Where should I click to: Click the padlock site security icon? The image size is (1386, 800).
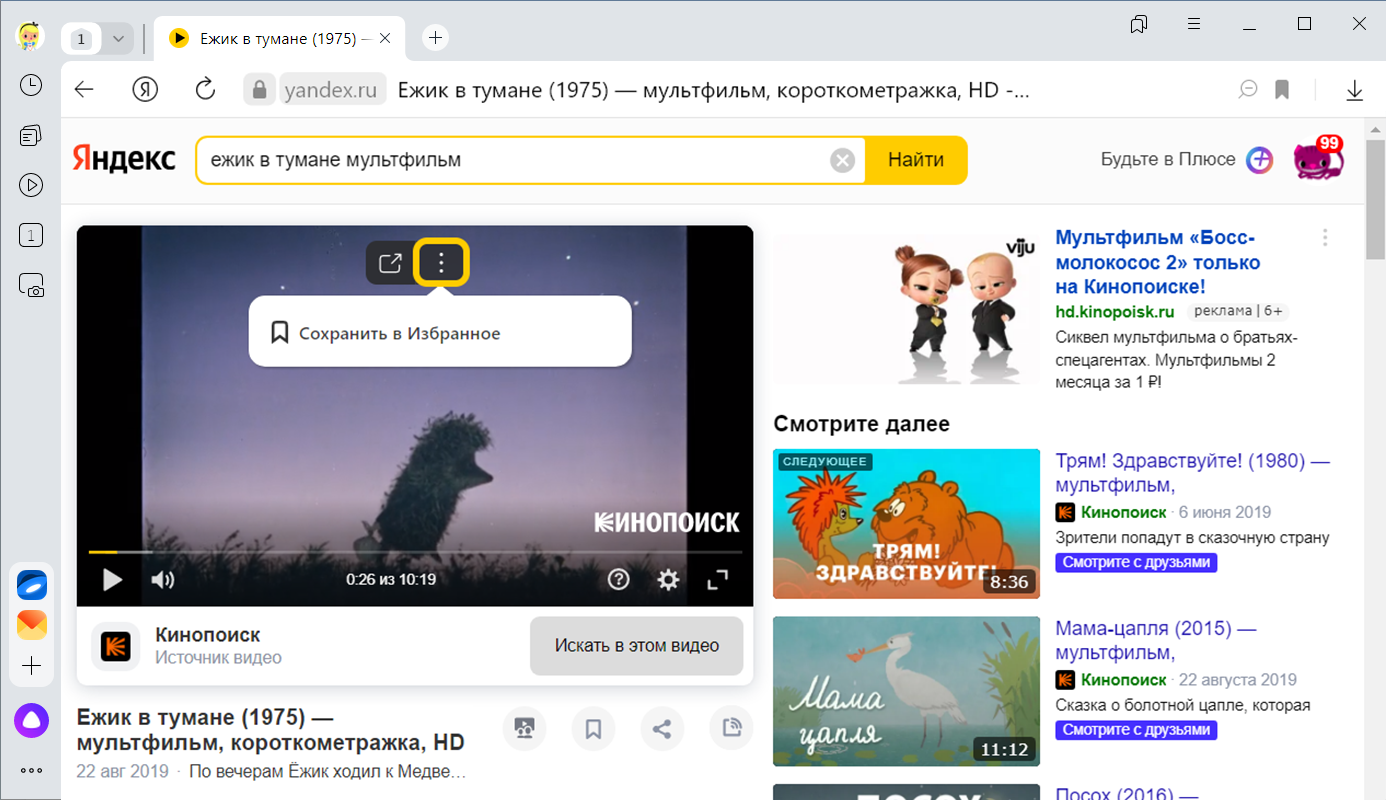[259, 90]
